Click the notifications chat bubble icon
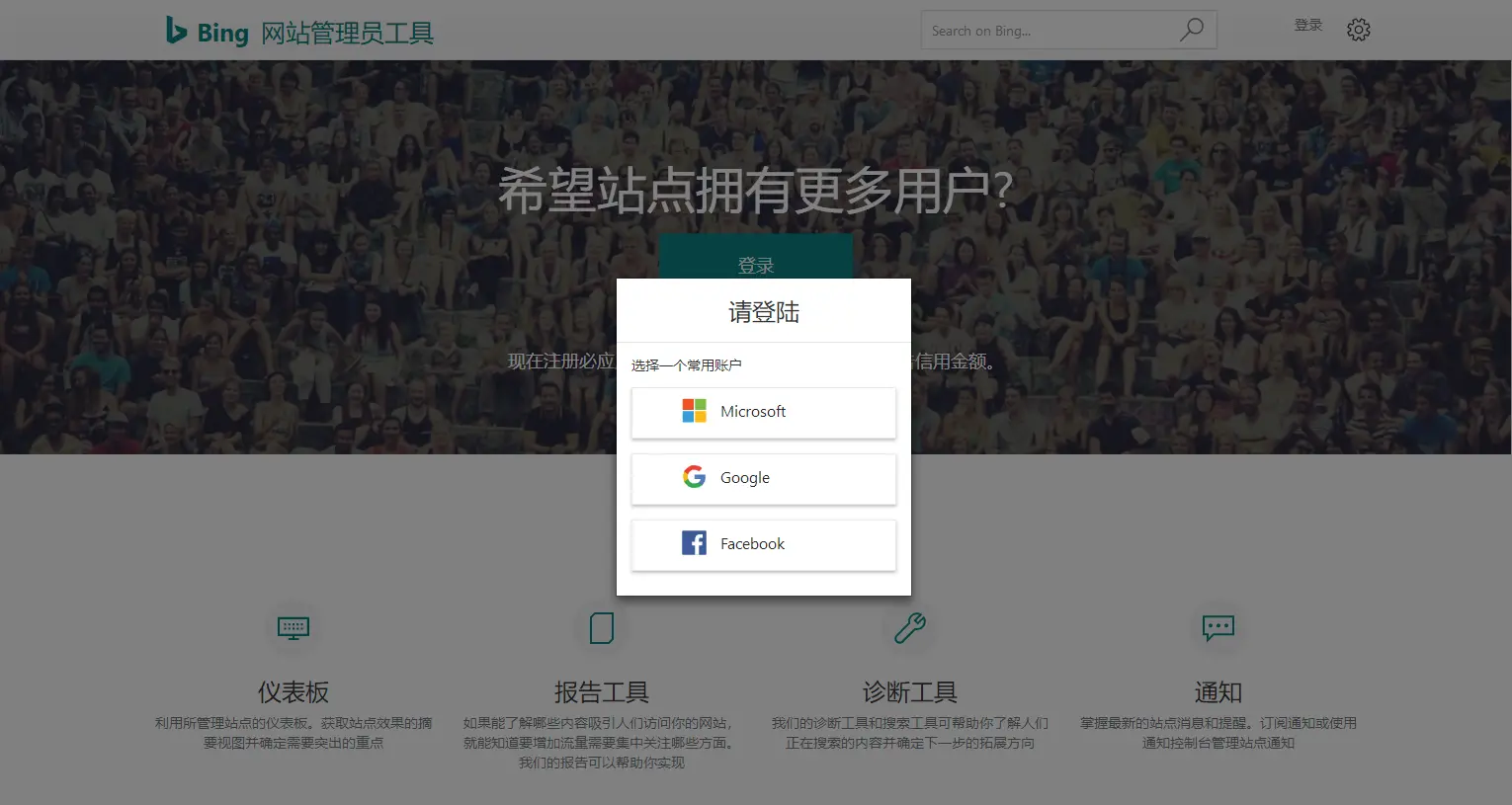The height and width of the screenshot is (805, 1512). [x=1218, y=627]
